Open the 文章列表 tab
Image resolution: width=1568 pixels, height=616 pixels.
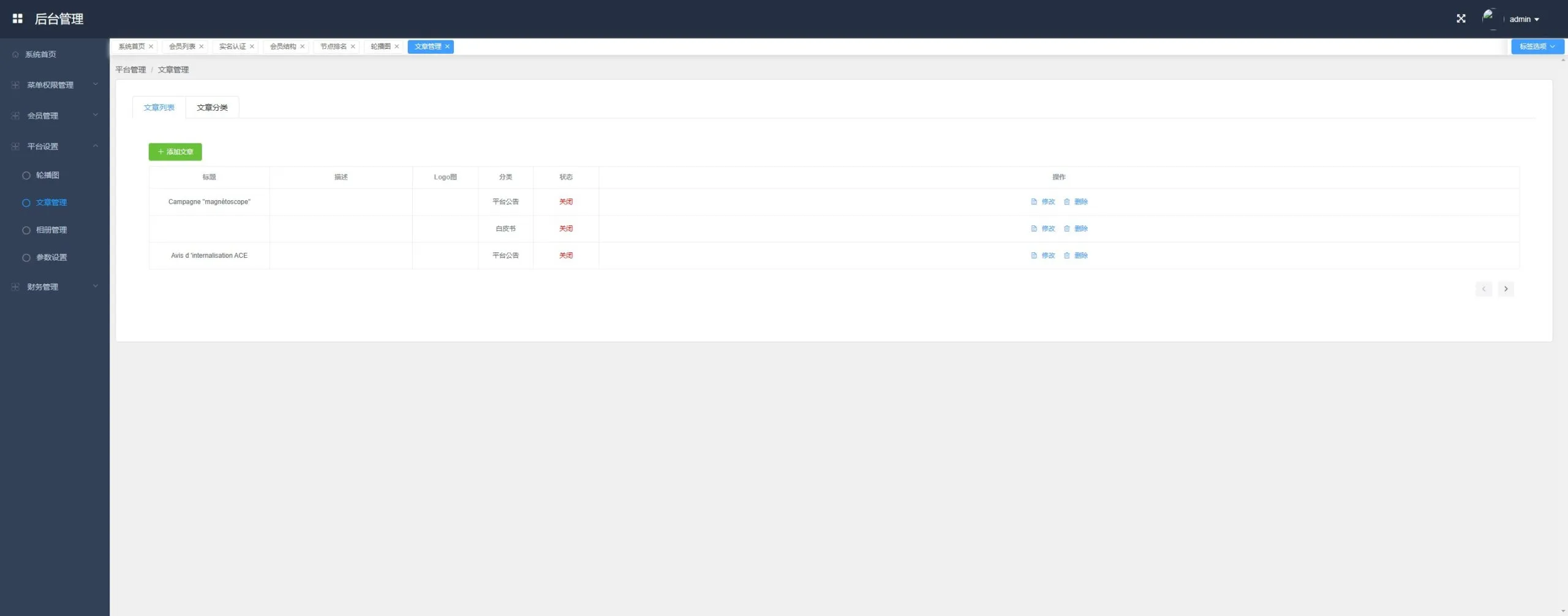159,108
